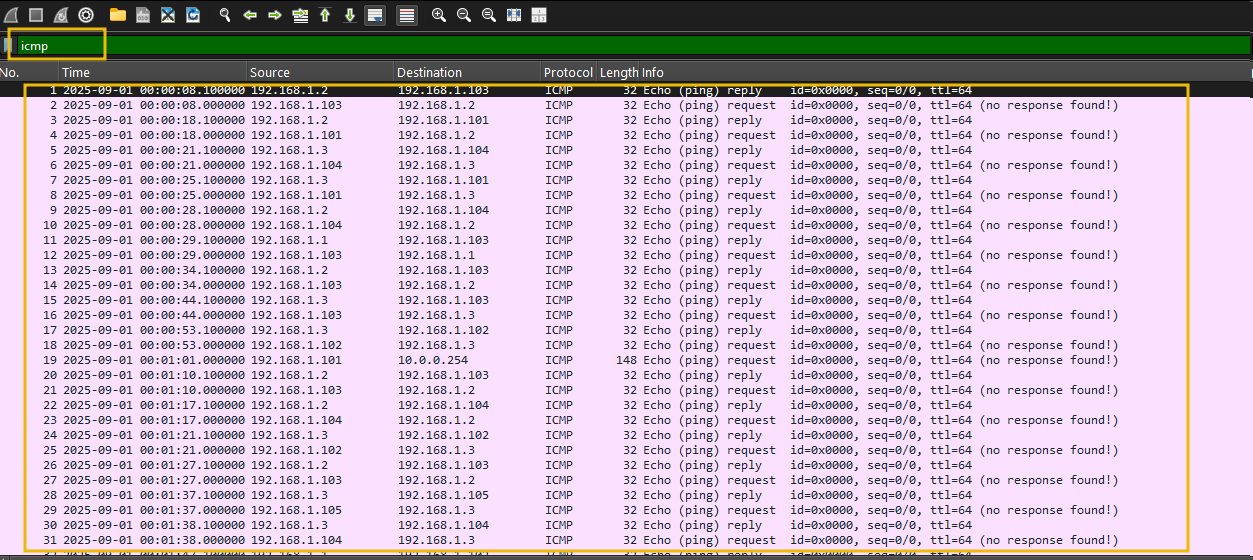Click the rightmost toolbar grid icon
The height and width of the screenshot is (560, 1253).
pos(539,15)
